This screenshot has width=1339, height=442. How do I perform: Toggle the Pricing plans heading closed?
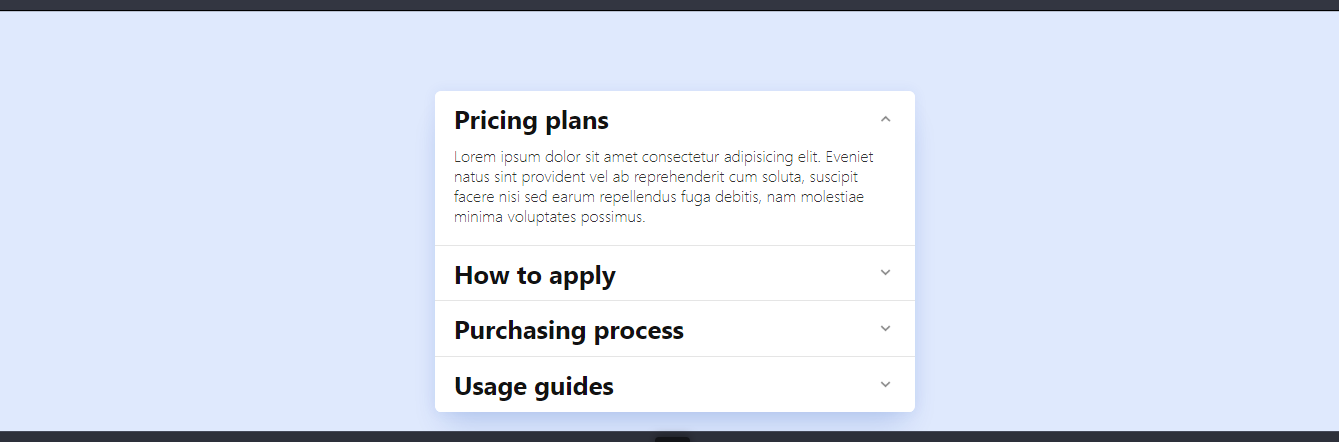(x=531, y=121)
